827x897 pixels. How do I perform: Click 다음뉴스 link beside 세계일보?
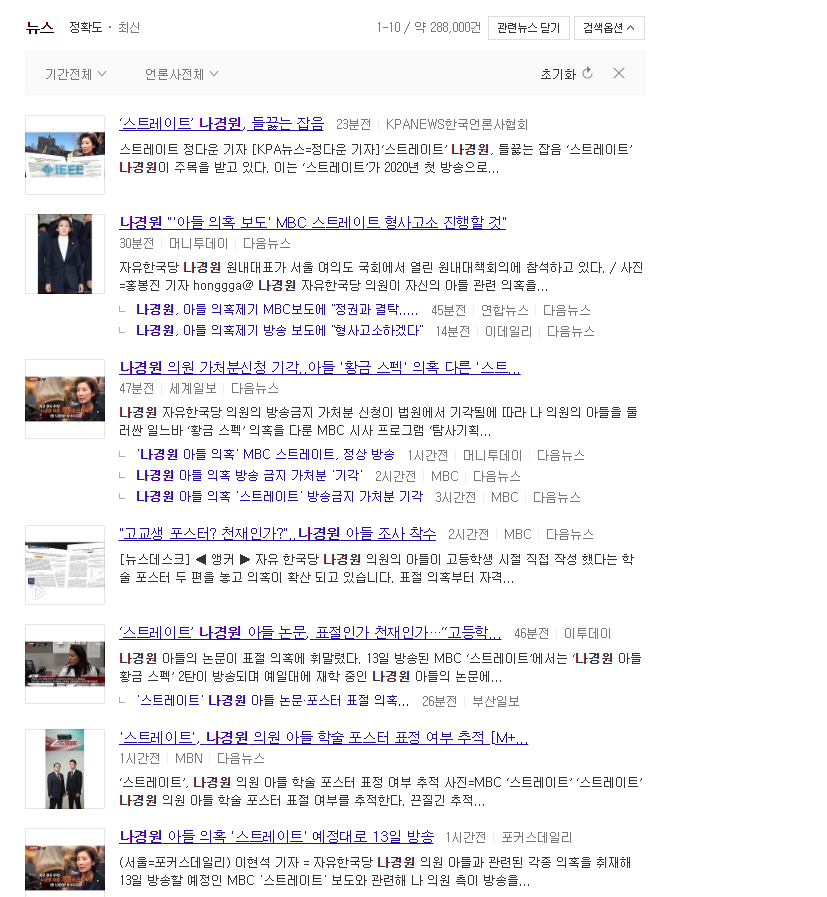click(255, 388)
